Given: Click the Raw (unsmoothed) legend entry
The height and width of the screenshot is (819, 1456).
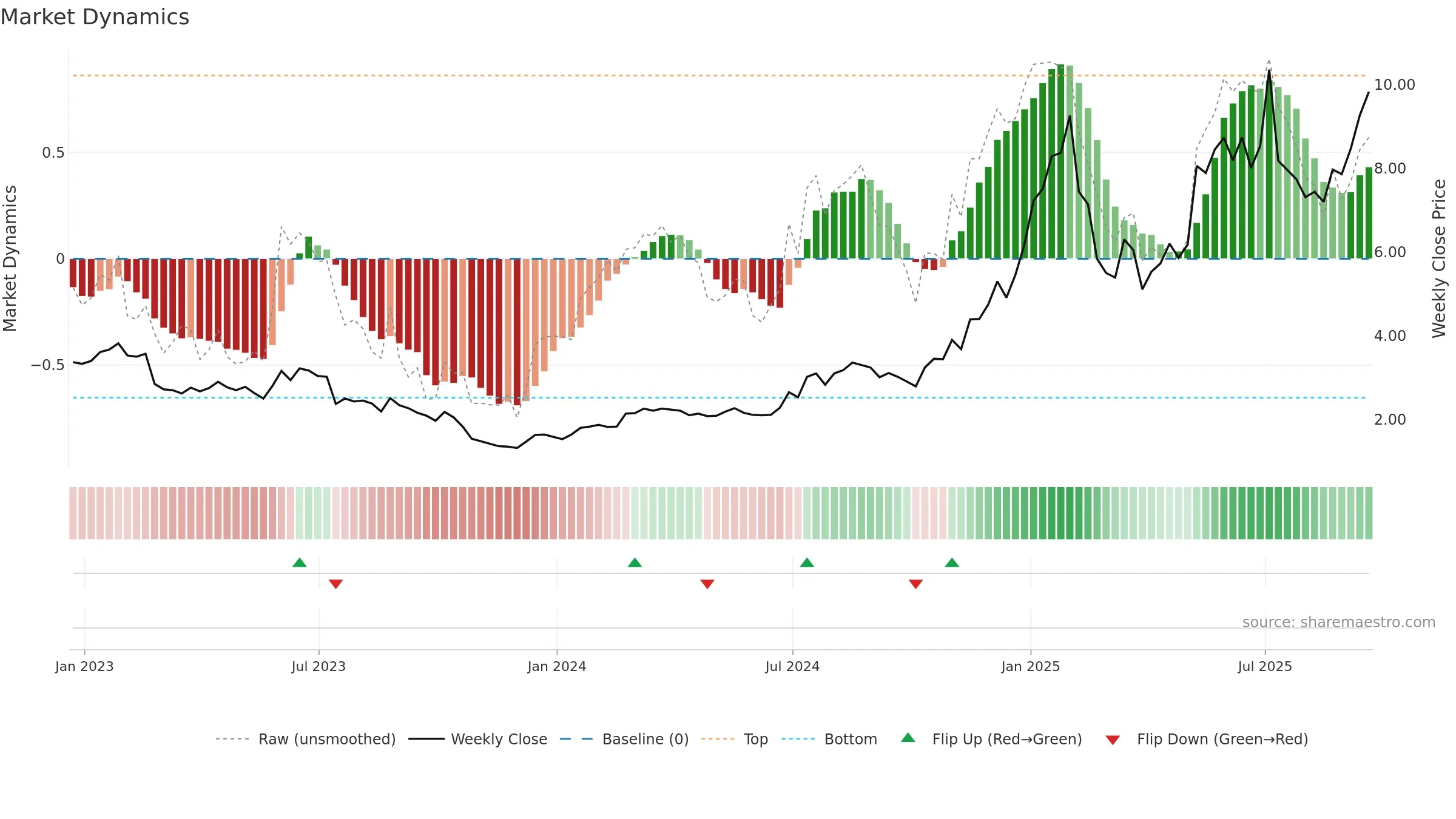Looking at the screenshot, I should tap(305, 739).
